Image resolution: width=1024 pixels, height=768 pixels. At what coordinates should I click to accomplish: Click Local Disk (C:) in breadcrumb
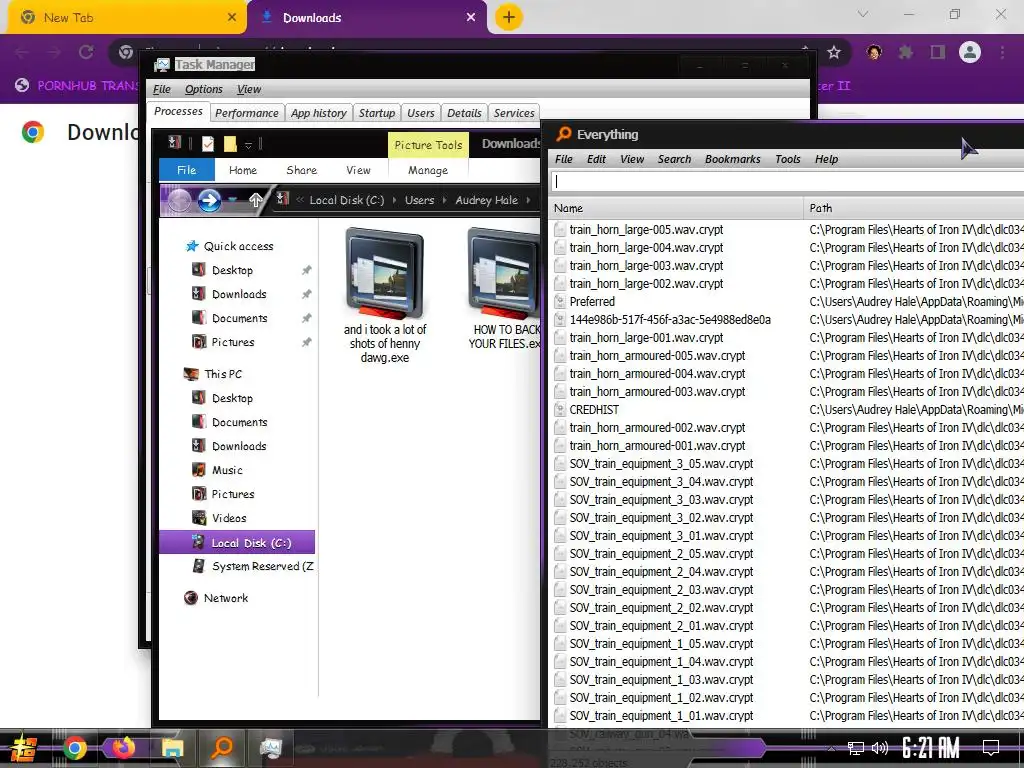coord(347,200)
